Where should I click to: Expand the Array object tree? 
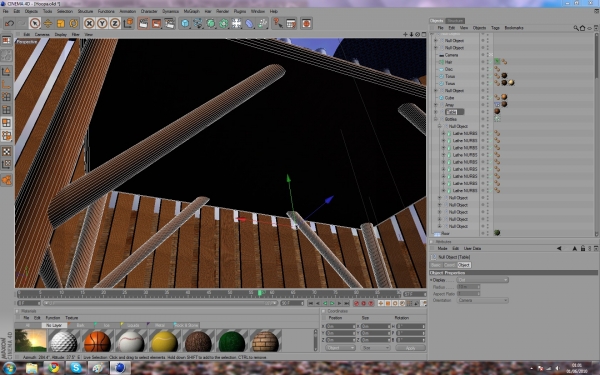pyautogui.click(x=435, y=104)
